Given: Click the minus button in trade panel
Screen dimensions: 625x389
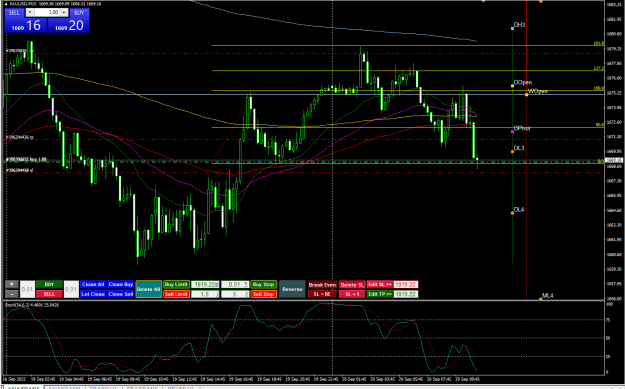Looking at the screenshot, I should 12,294.
